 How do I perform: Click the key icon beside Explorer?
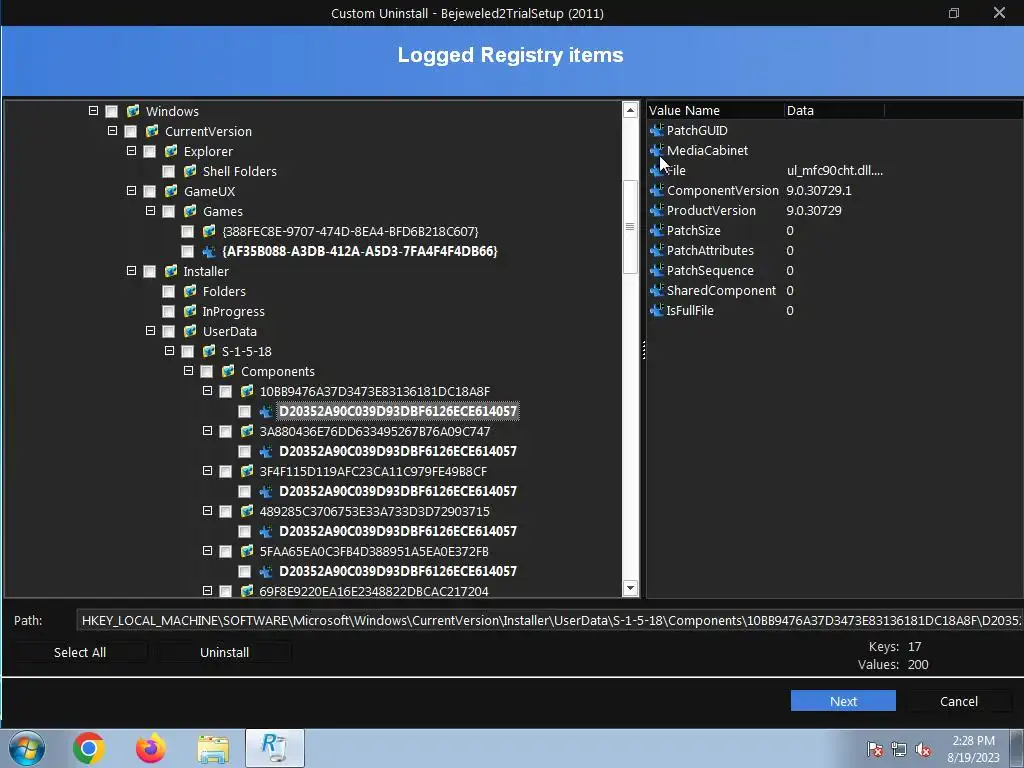tap(171, 151)
